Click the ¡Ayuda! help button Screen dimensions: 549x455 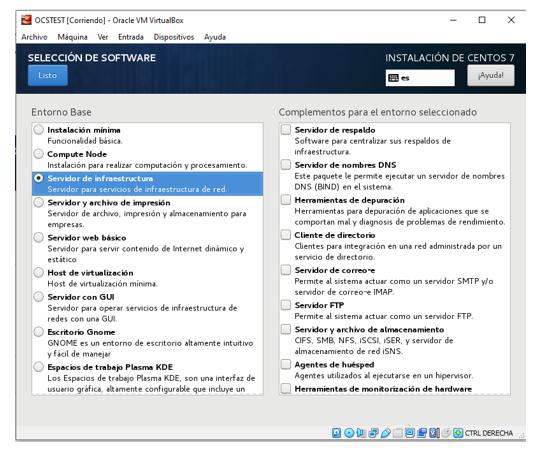point(491,75)
